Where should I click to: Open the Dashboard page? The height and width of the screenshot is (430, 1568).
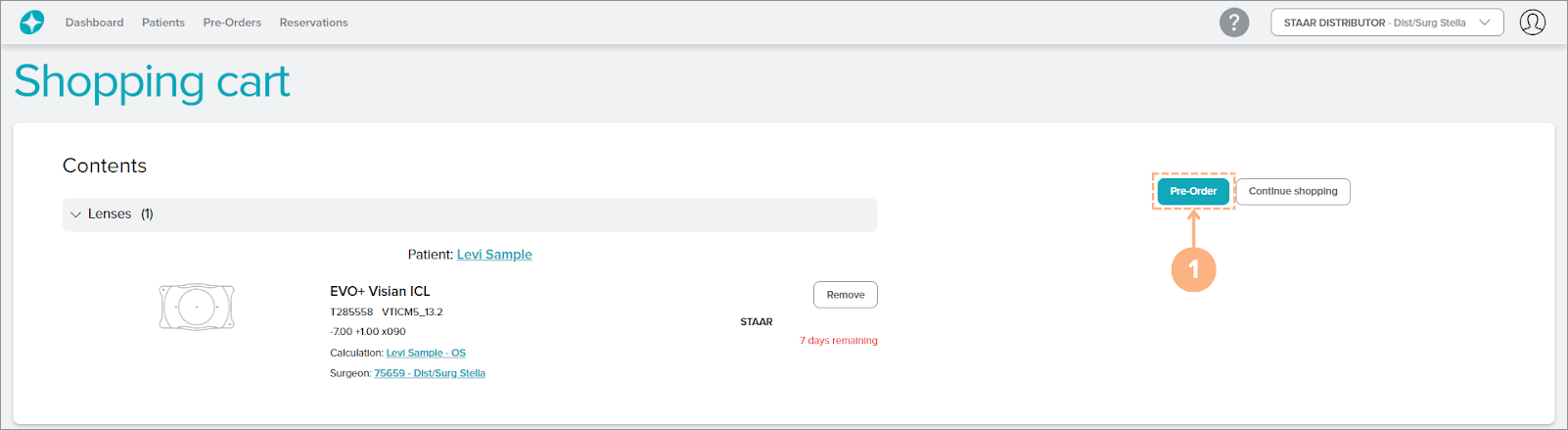[94, 23]
